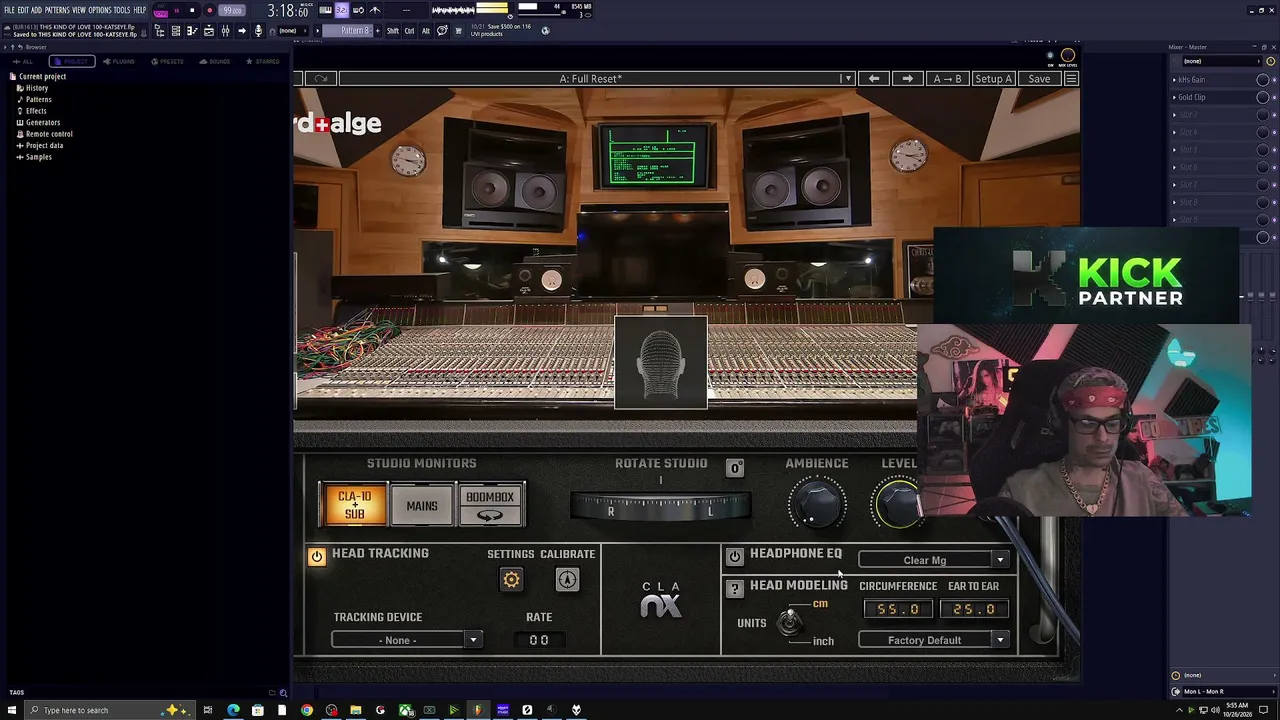This screenshot has height=720, width=1280.
Task: Click the Save preset button
Action: tap(1039, 79)
